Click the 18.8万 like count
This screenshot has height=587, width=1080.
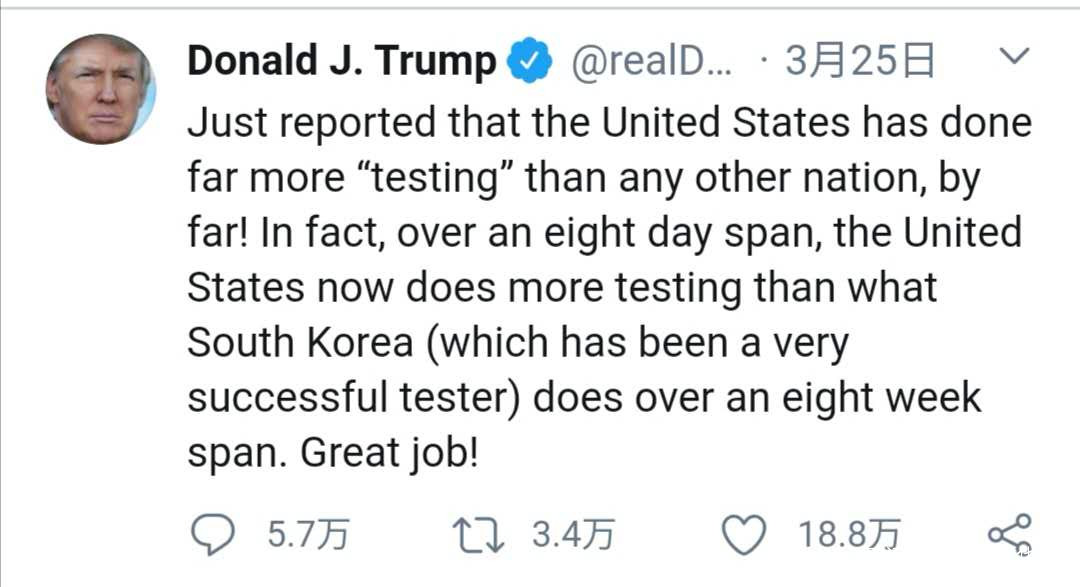click(849, 535)
